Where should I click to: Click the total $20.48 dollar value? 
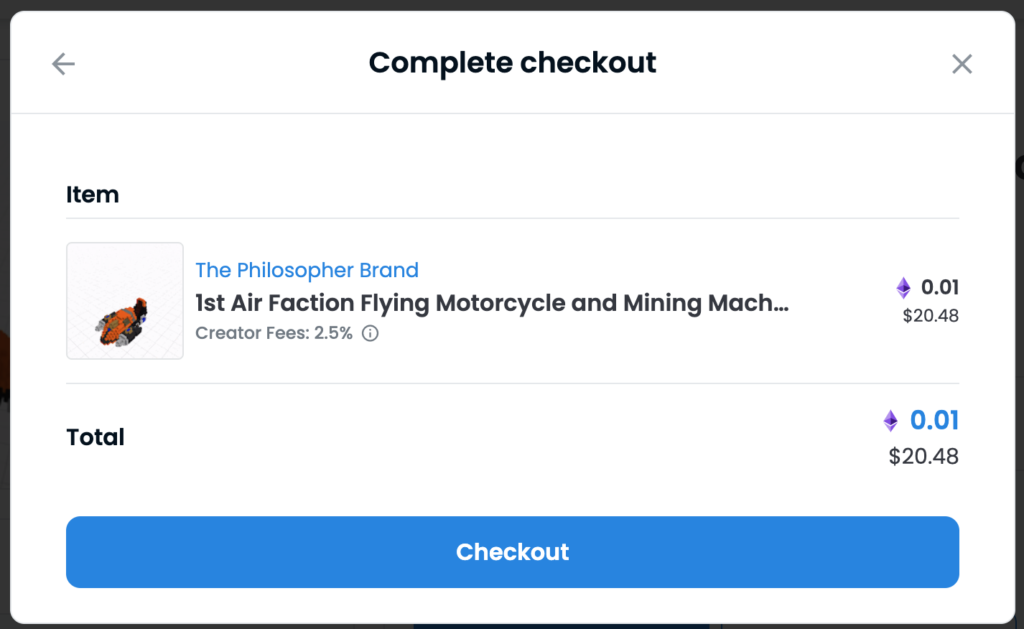tap(923, 456)
